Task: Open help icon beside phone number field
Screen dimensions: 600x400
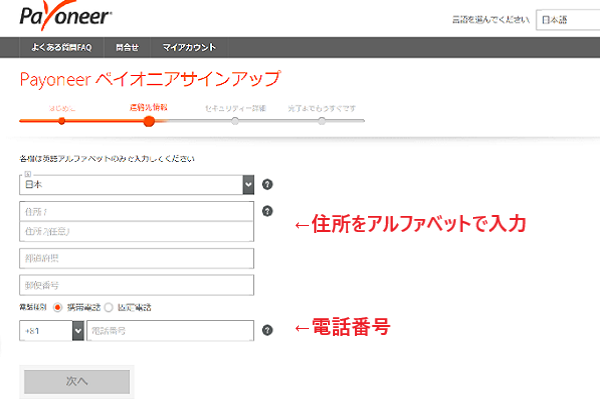Action: click(x=267, y=330)
